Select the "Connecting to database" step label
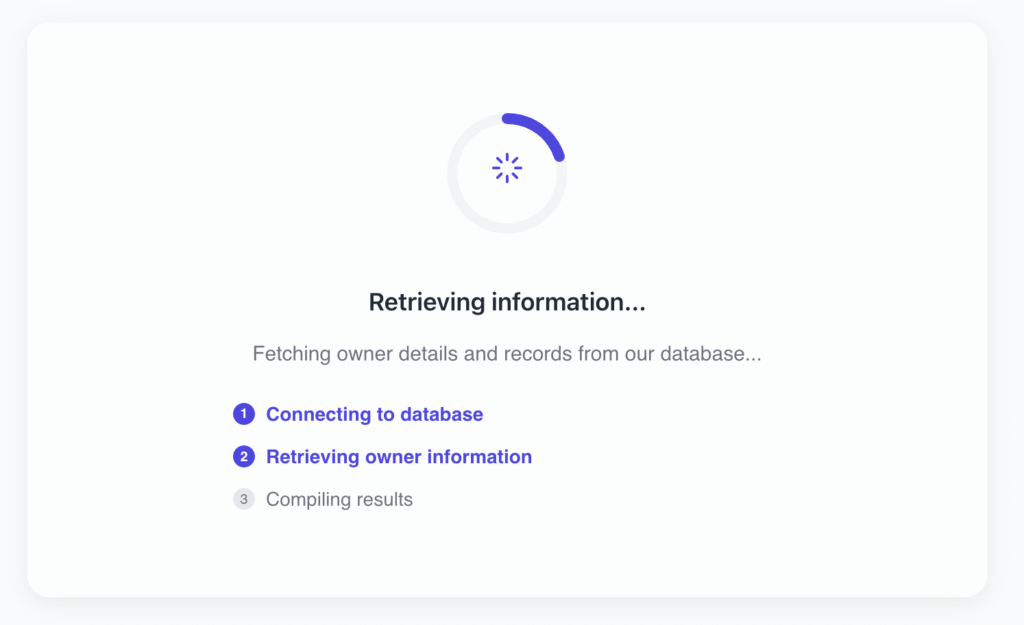The image size is (1024, 625). click(x=374, y=414)
